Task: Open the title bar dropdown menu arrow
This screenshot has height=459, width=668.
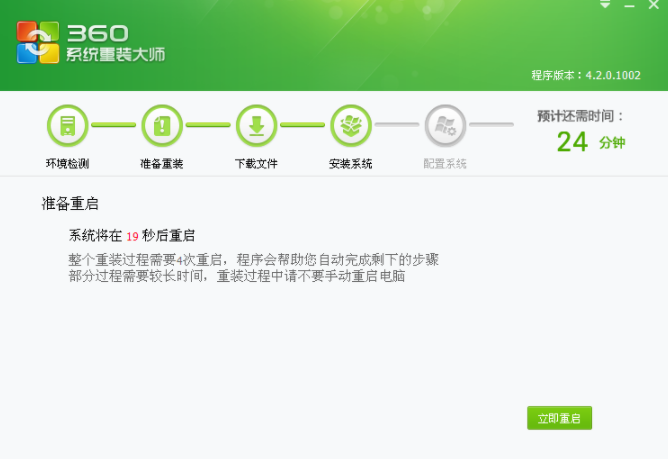Action: pyautogui.click(x=605, y=5)
